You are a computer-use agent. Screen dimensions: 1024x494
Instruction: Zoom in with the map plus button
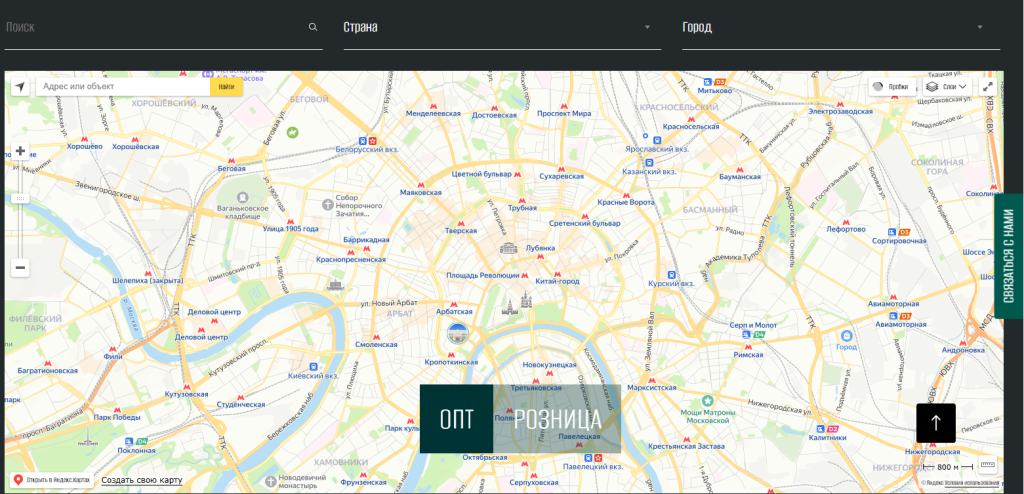(x=20, y=151)
